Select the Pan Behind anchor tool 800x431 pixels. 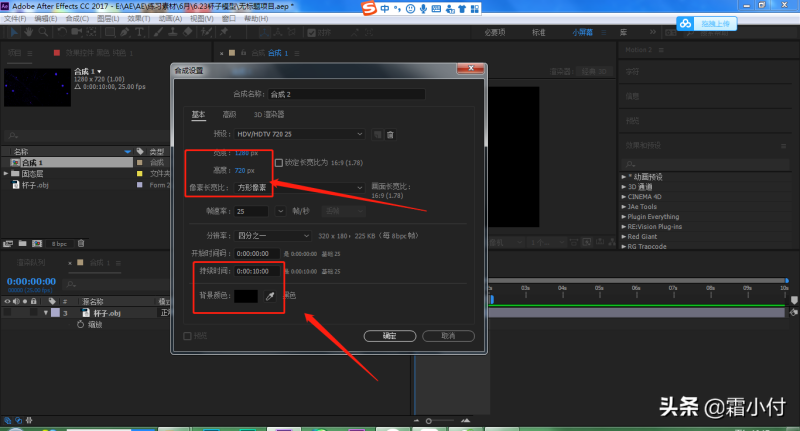pos(91,32)
